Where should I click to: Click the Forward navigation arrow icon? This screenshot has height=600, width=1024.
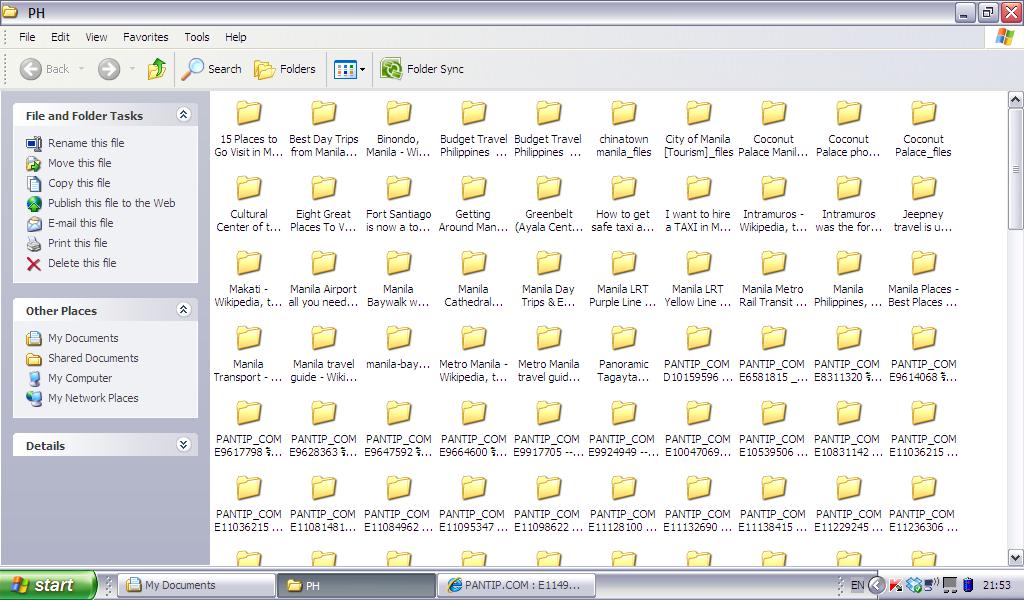click(109, 69)
